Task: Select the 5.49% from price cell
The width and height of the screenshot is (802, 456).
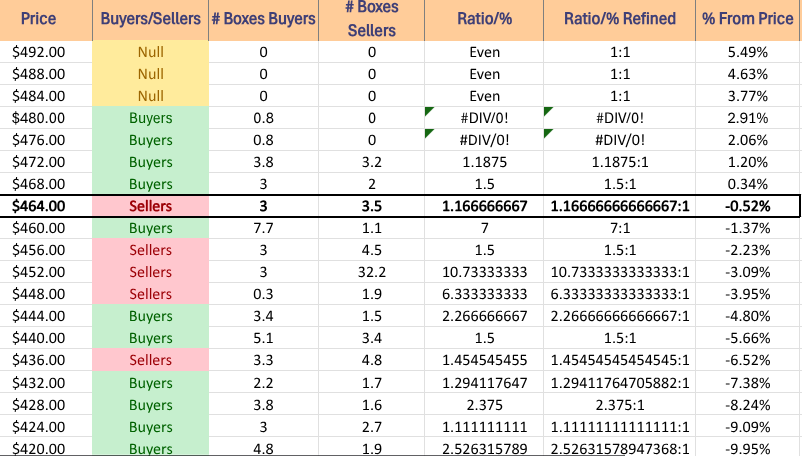Action: click(747, 52)
